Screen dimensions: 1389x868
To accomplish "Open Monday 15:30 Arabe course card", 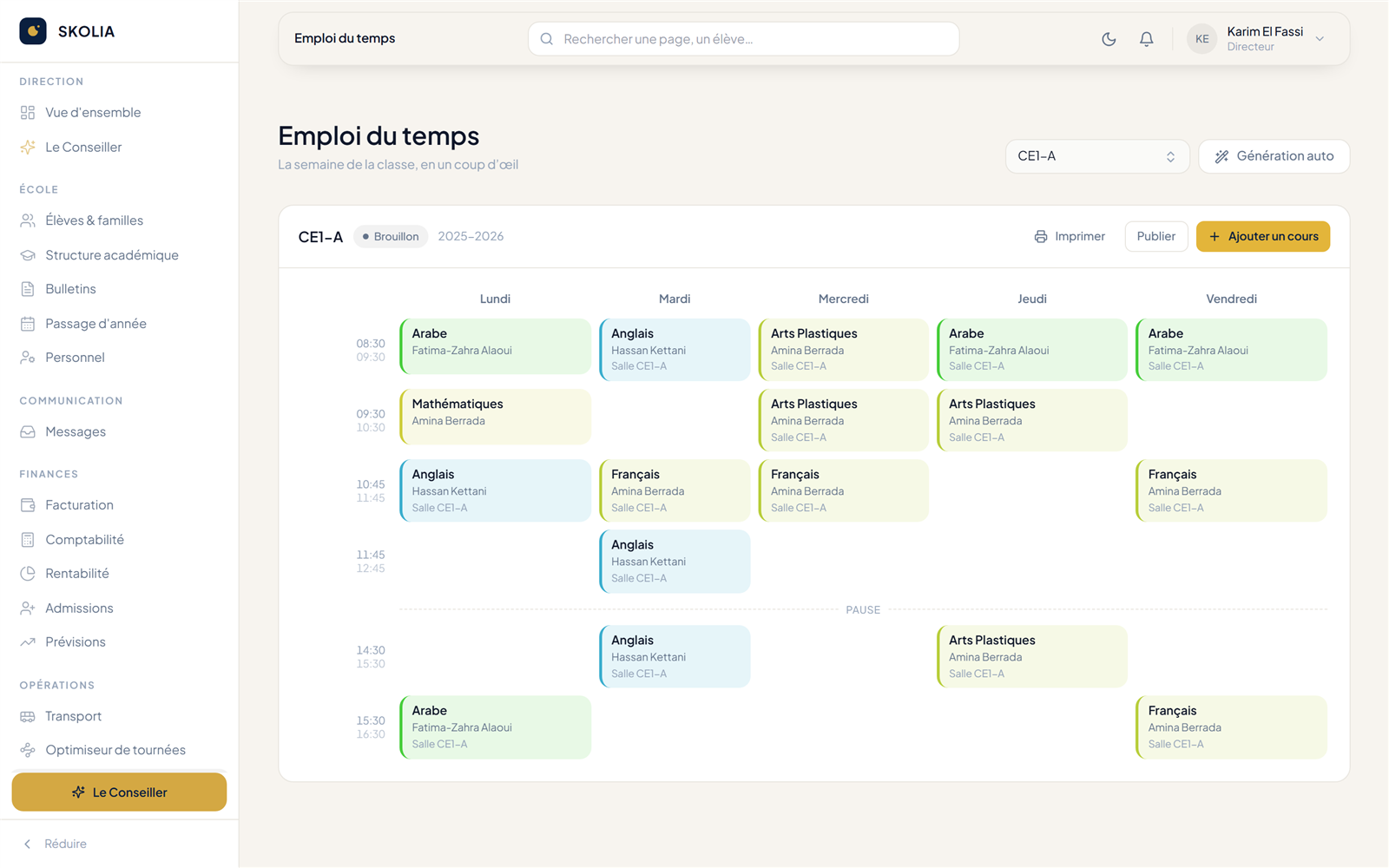I will click(x=496, y=727).
